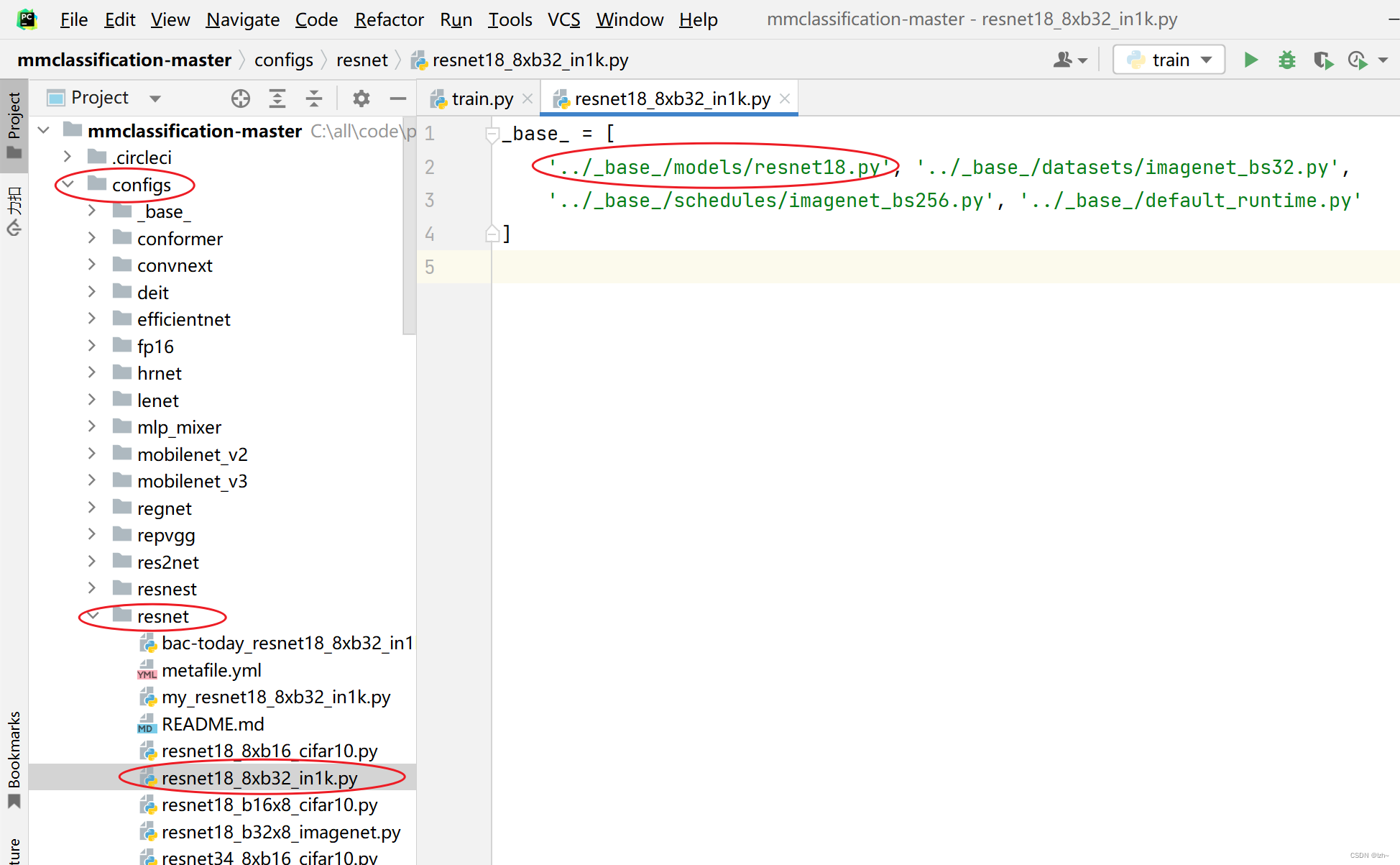Click the PyCharm application logo icon
This screenshot has width=1400, height=865.
(27, 19)
